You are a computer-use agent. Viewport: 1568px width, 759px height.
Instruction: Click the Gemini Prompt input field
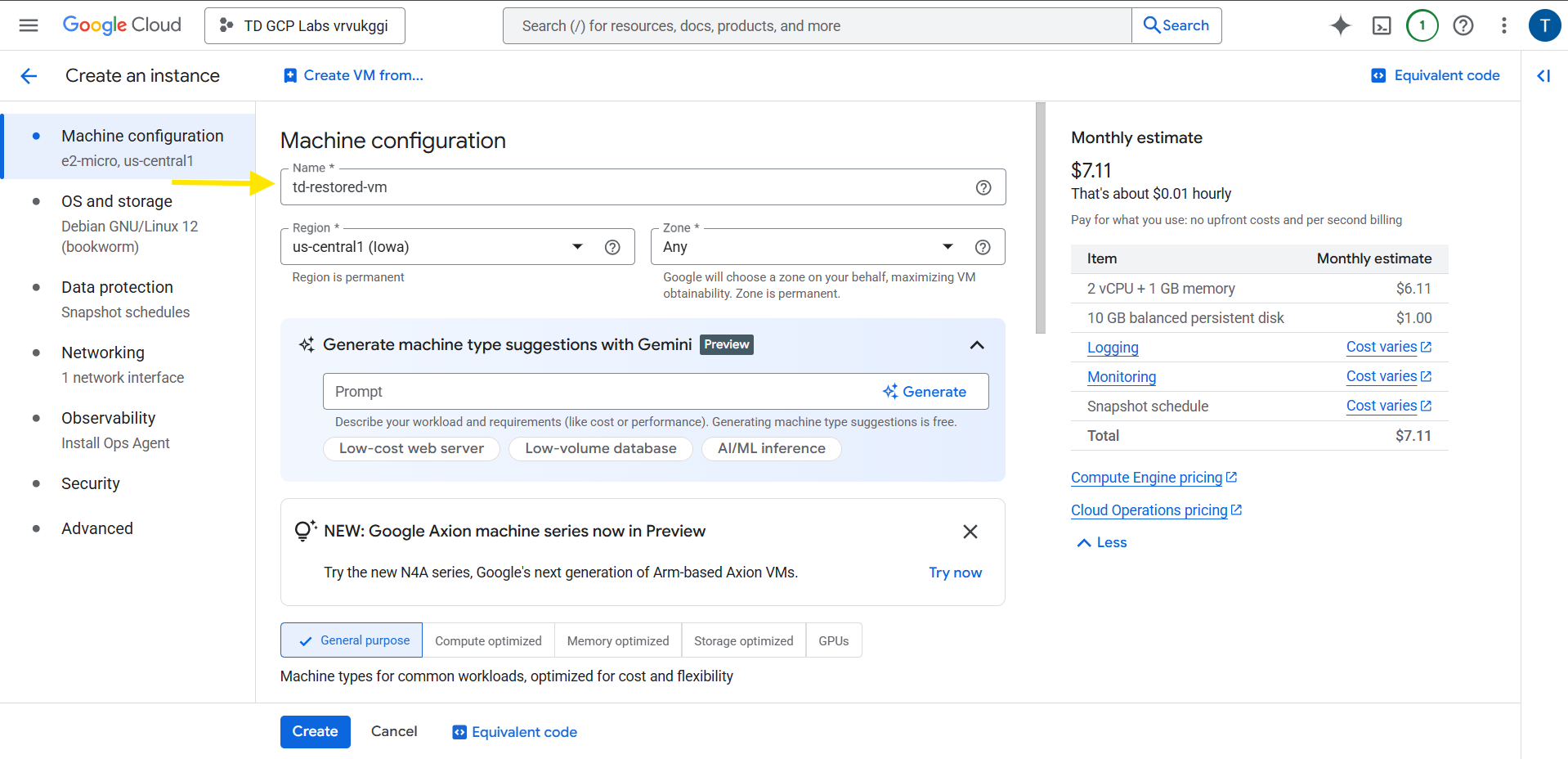(597, 392)
